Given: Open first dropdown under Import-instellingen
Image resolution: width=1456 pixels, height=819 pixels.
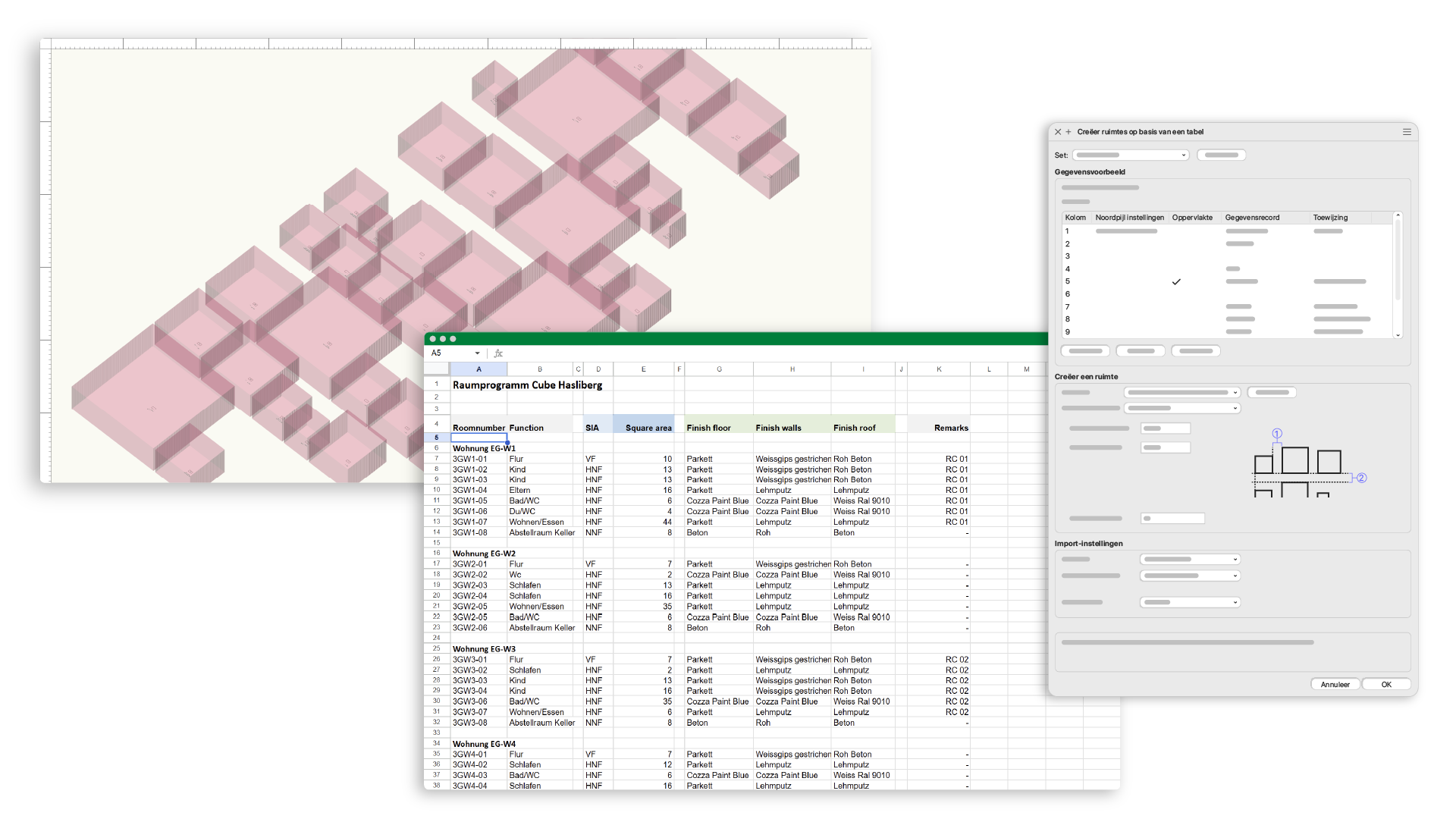Looking at the screenshot, I should pos(1190,560).
